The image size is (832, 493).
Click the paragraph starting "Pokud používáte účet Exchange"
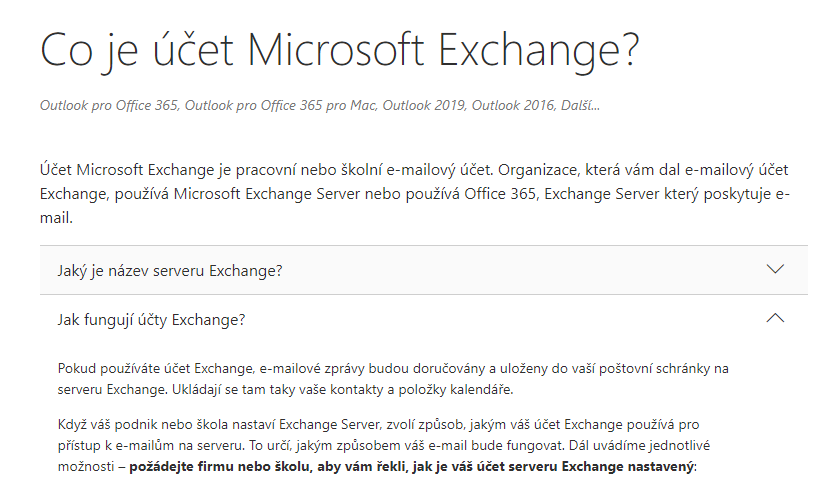point(393,379)
